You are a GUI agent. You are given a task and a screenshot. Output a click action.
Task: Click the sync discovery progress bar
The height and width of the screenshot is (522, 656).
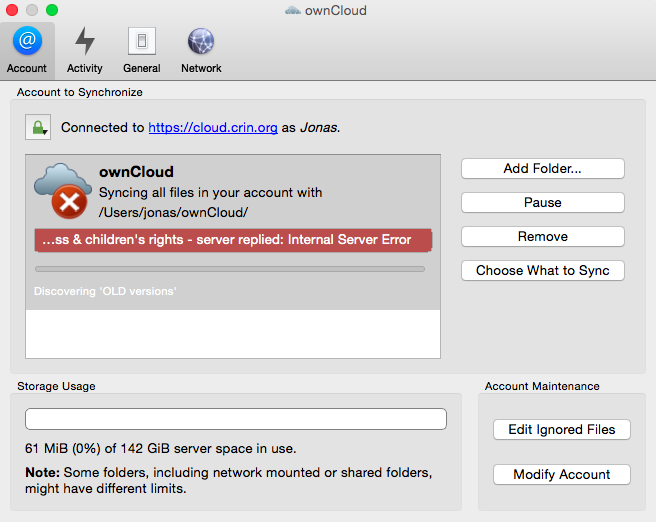tap(230, 269)
